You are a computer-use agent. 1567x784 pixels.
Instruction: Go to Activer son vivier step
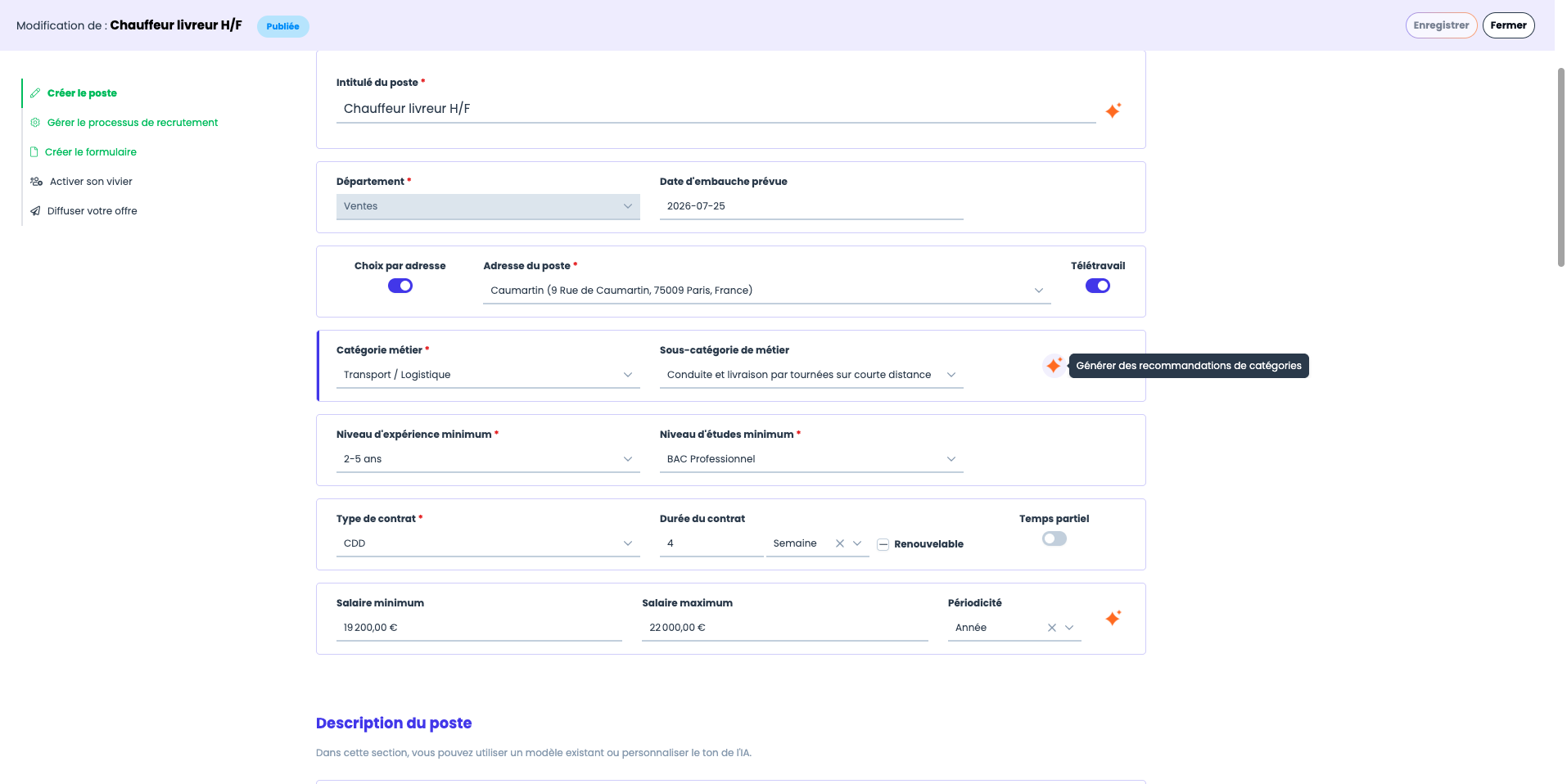coord(91,182)
